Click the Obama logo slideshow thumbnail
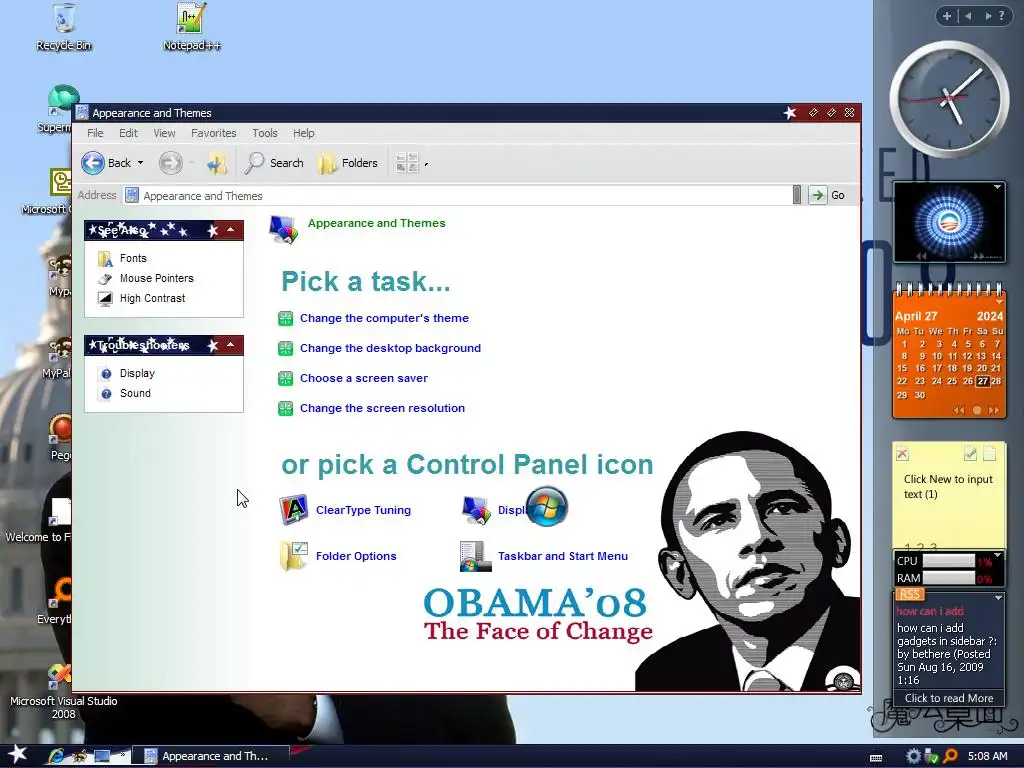This screenshot has height=768, width=1024. coord(949,221)
